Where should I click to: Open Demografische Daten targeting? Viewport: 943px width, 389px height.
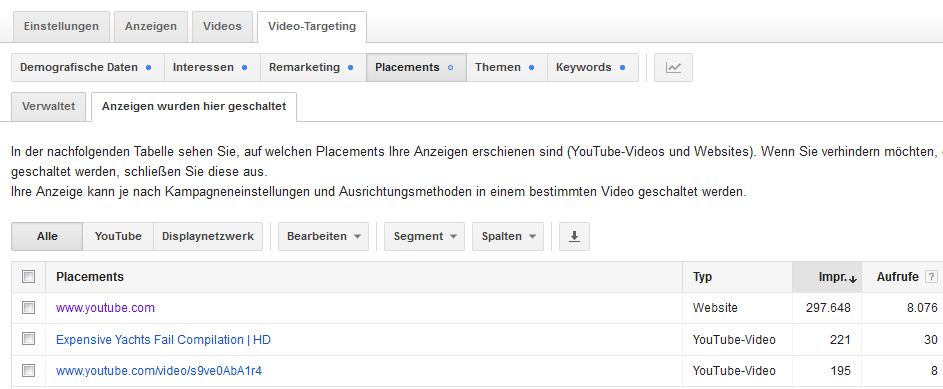point(87,67)
